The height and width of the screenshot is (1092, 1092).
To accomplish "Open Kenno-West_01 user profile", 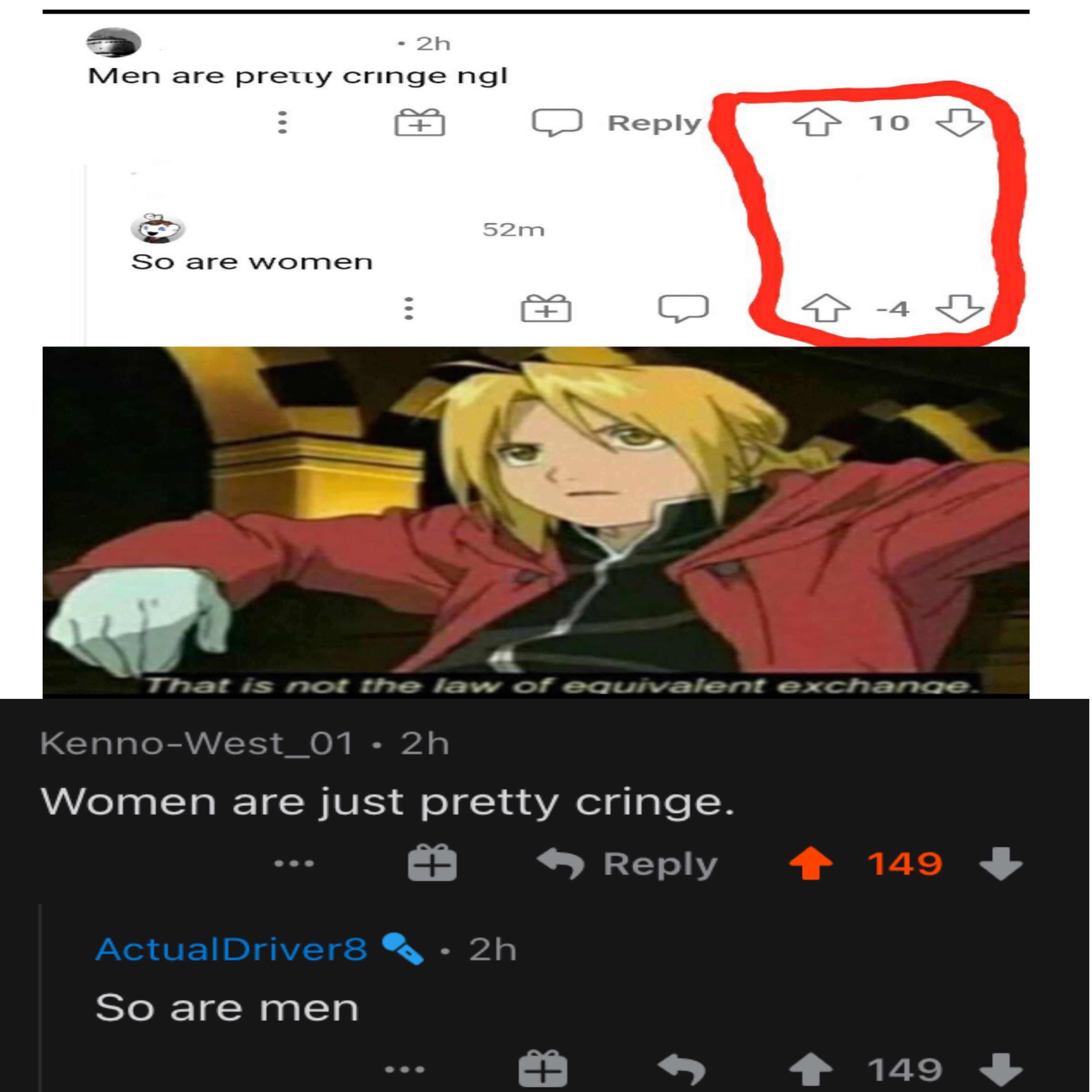I will coord(197,743).
